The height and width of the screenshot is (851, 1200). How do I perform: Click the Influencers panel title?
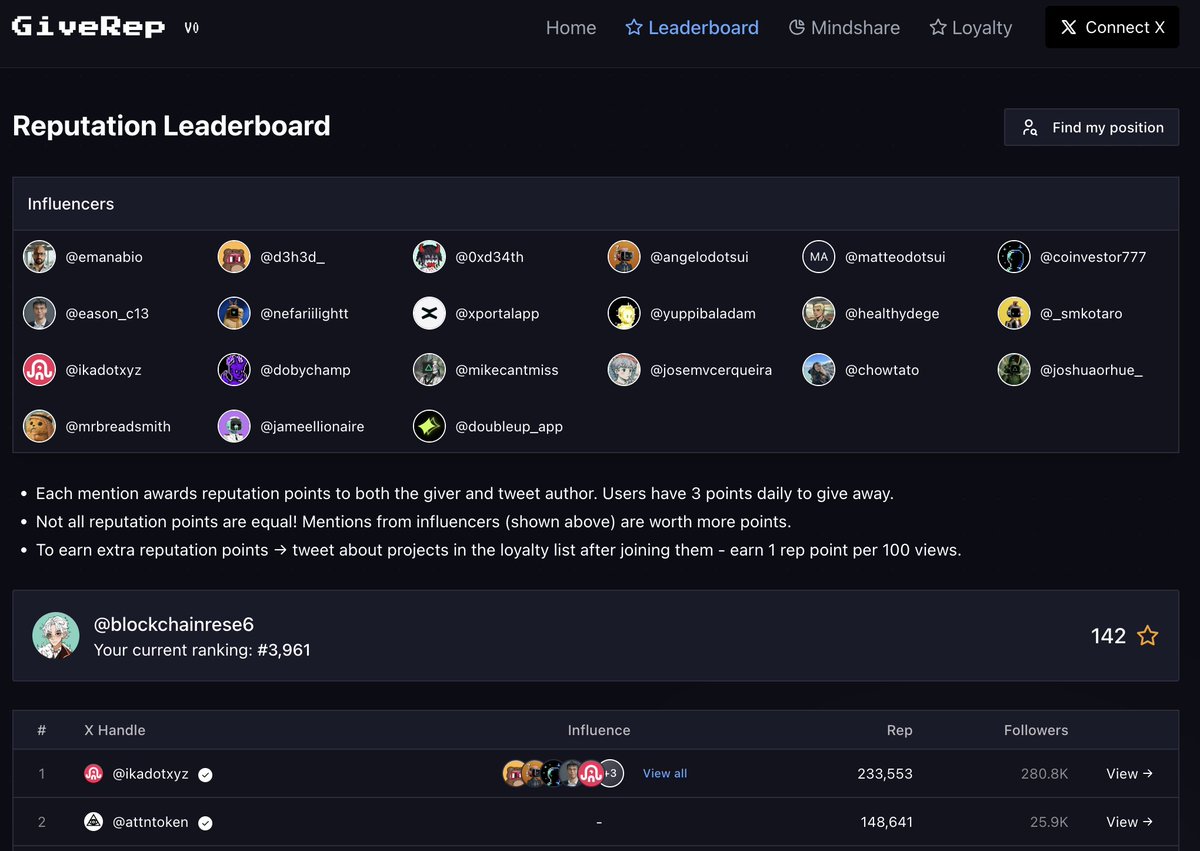coord(71,204)
